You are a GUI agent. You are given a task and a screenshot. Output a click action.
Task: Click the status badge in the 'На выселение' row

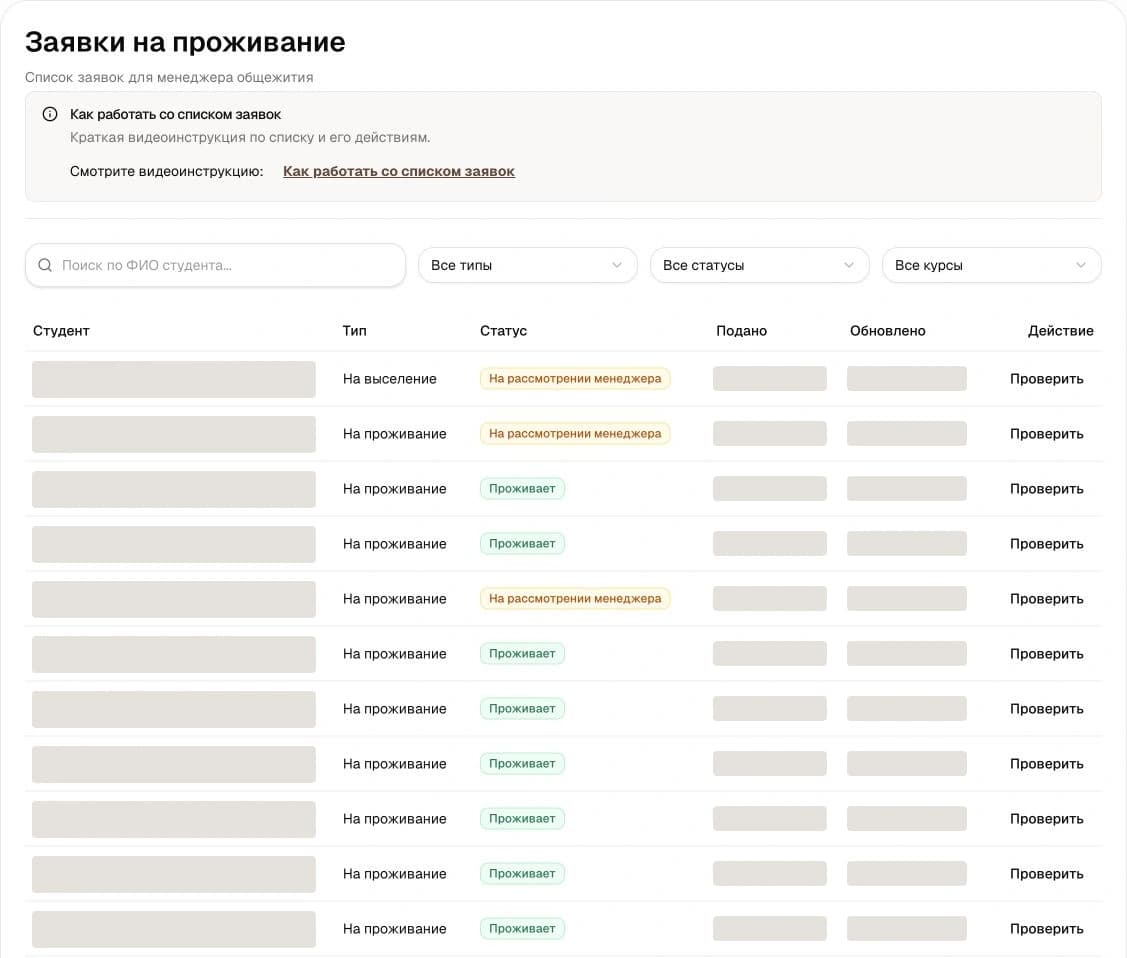pyautogui.click(x=574, y=379)
